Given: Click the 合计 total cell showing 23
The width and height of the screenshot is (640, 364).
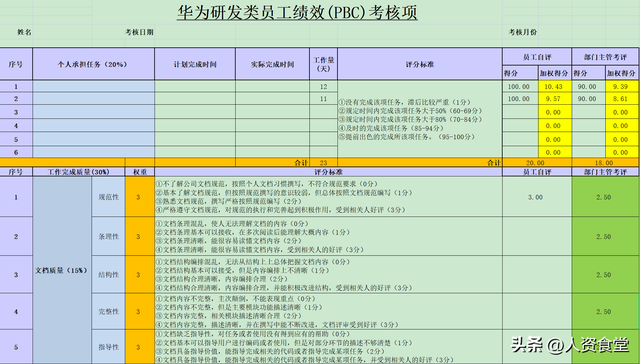Looking at the screenshot, I should (323, 162).
